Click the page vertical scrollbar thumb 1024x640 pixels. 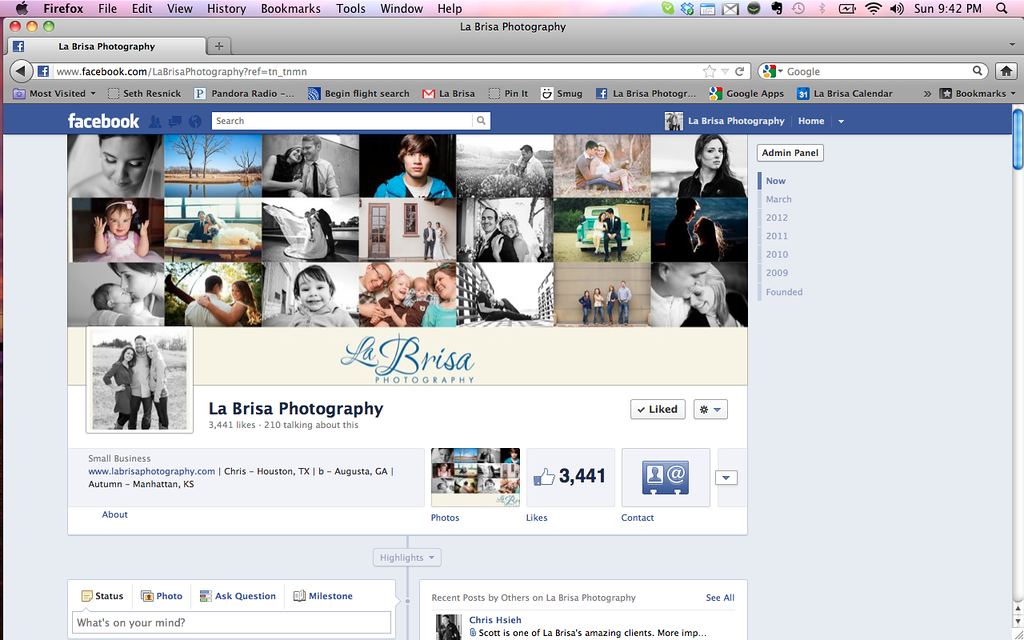coord(1017,138)
